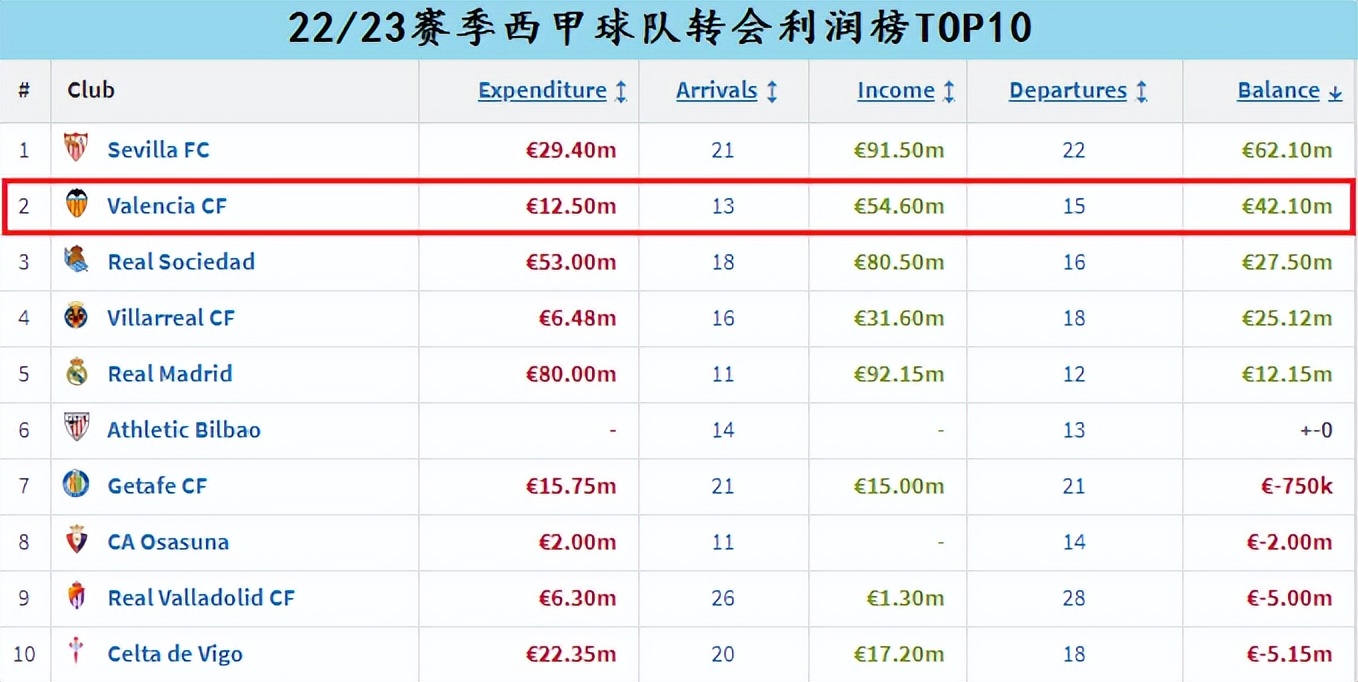Click the CA Osasuna crest icon
1358x682 pixels.
click(x=76, y=540)
